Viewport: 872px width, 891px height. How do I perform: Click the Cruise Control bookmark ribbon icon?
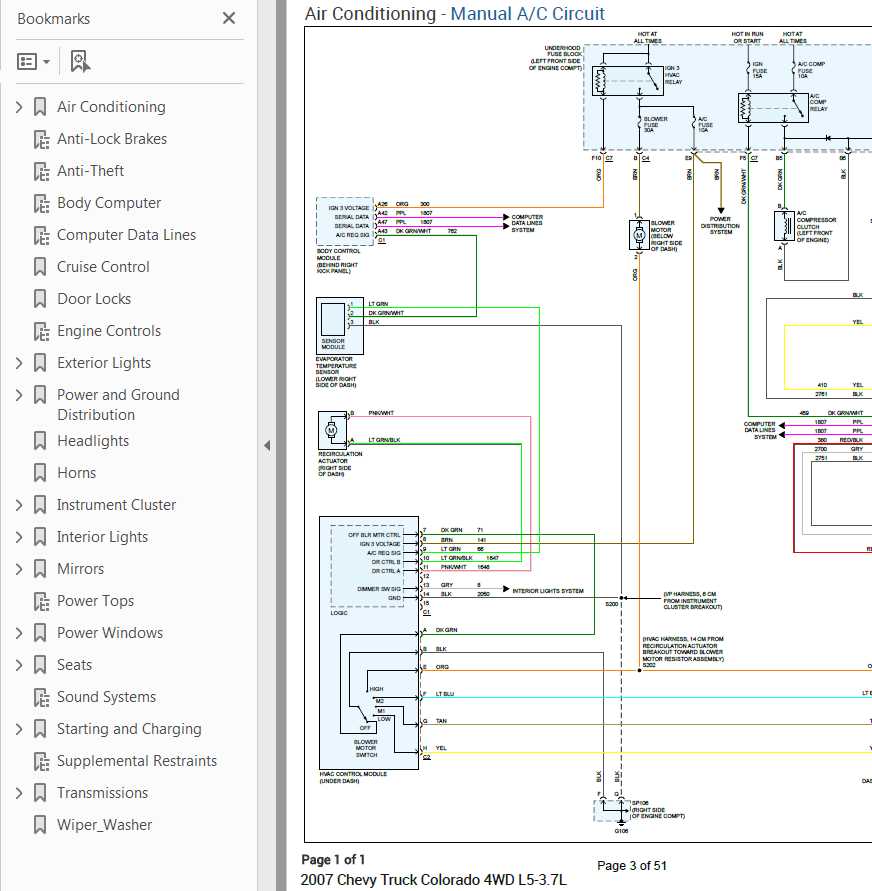tap(40, 267)
